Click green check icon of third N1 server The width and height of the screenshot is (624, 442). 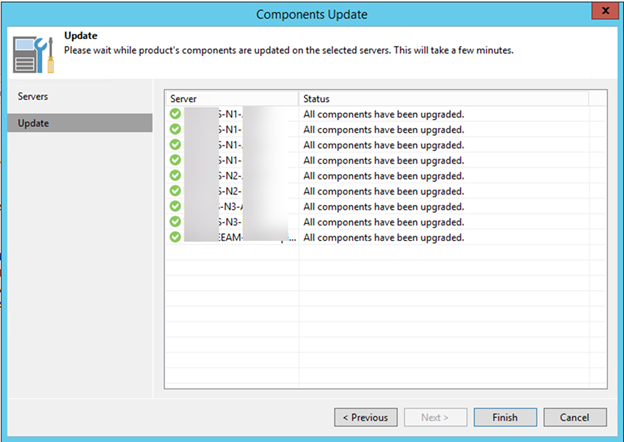tap(176, 145)
